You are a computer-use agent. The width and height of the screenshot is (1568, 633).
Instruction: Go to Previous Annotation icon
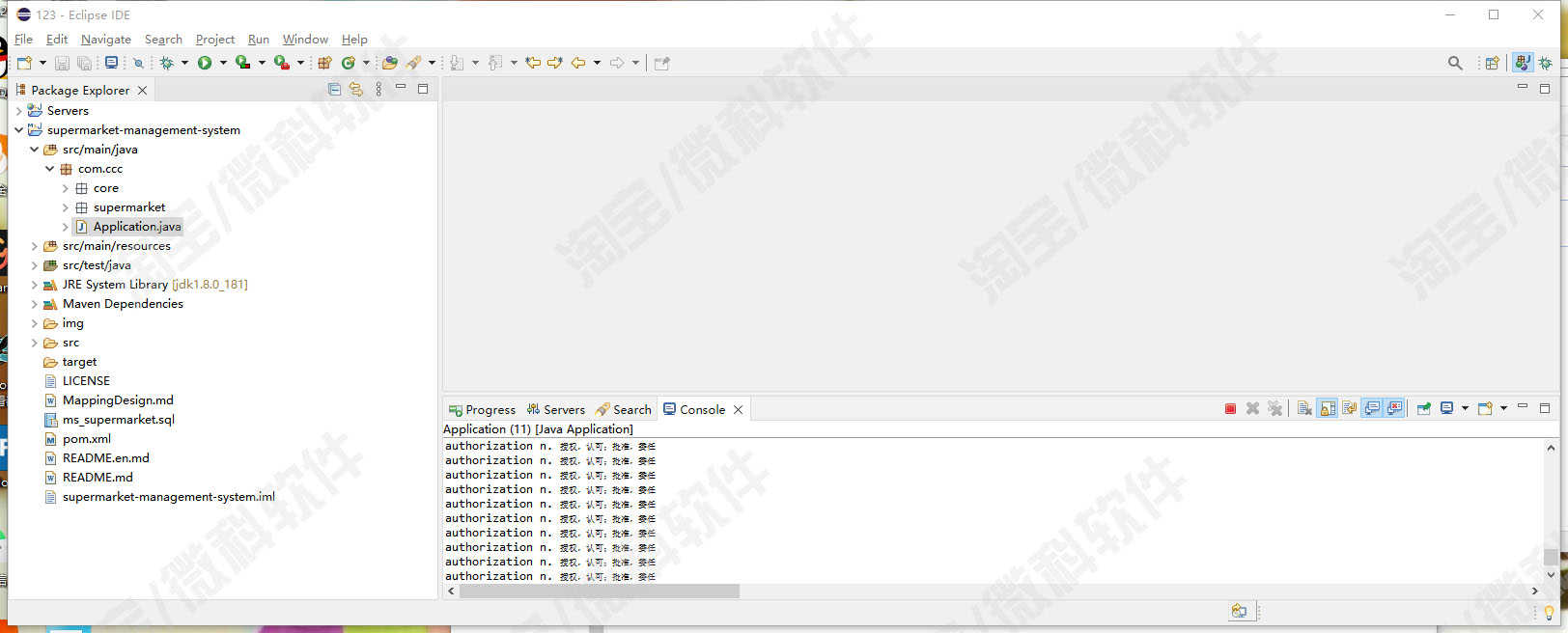[495, 63]
